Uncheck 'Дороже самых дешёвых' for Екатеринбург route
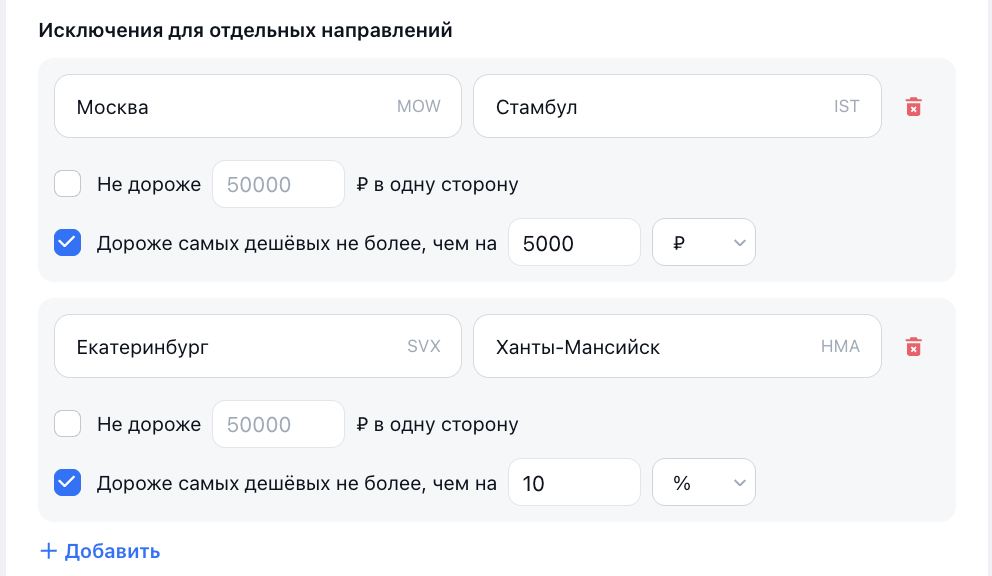The image size is (992, 576). tap(68, 483)
